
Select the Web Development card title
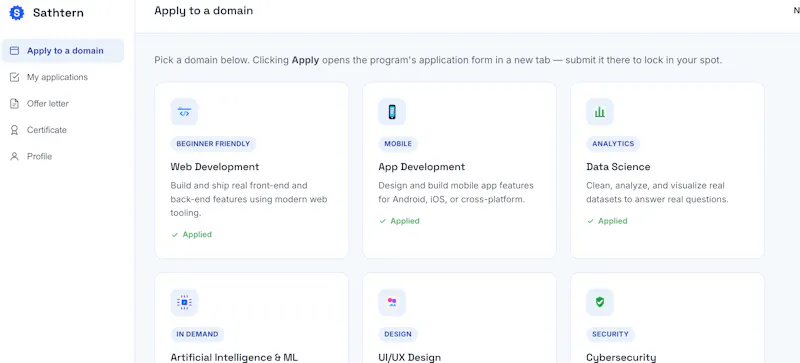215,167
